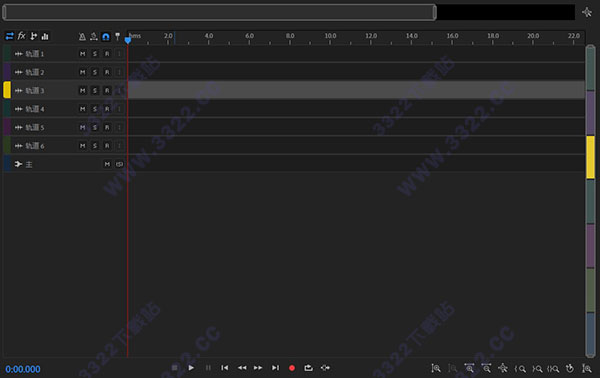Open the fx effects view
This screenshot has width=600, height=378.
coord(21,36)
